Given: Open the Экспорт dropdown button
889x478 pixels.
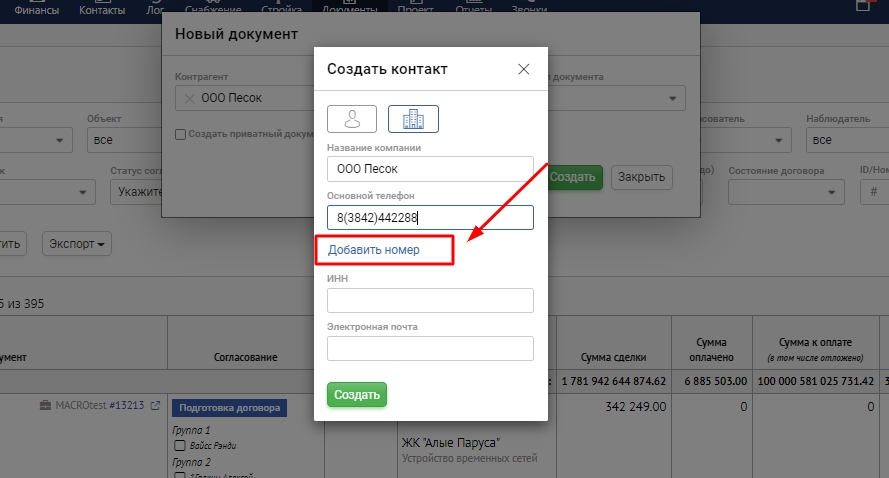Looking at the screenshot, I should click(76, 243).
